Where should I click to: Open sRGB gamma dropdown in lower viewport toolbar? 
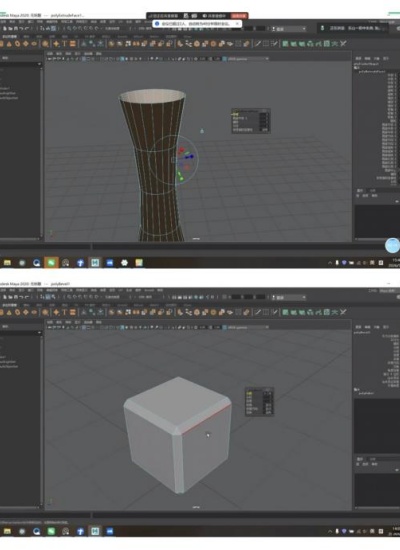(247, 327)
